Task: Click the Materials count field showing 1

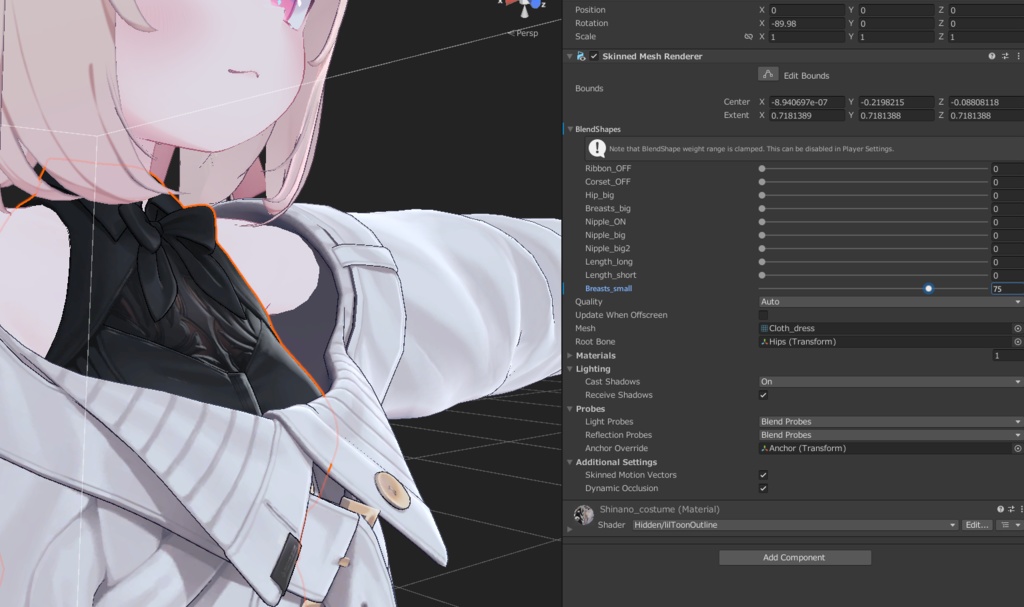Action: 1008,355
